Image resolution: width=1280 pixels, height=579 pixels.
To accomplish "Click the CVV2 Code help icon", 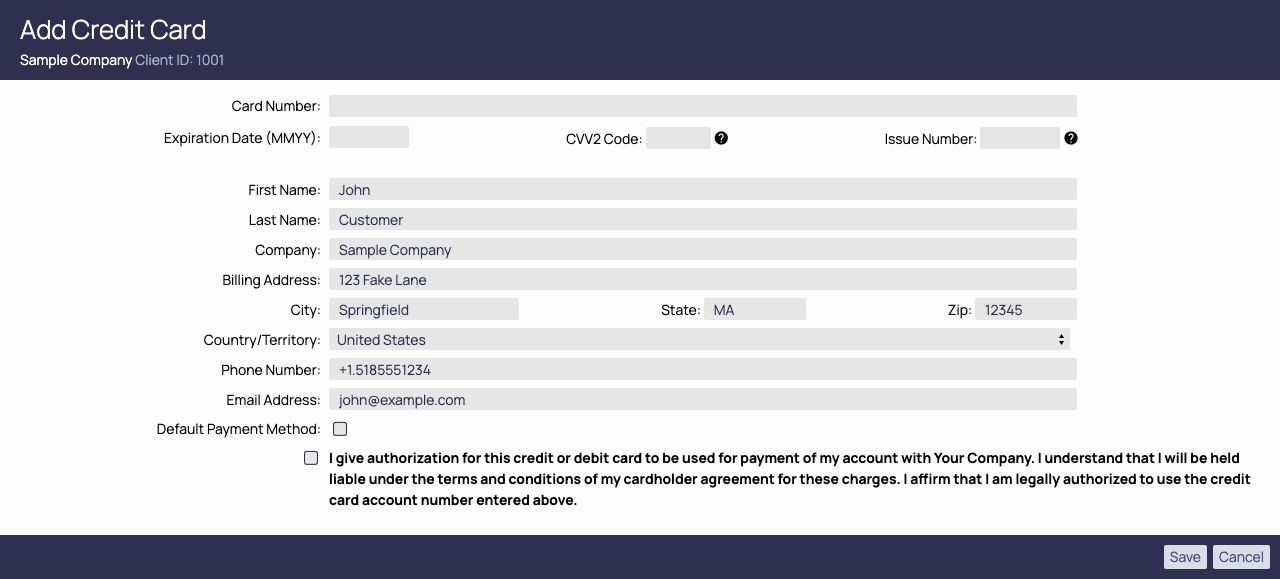I will pyautogui.click(x=721, y=138).
